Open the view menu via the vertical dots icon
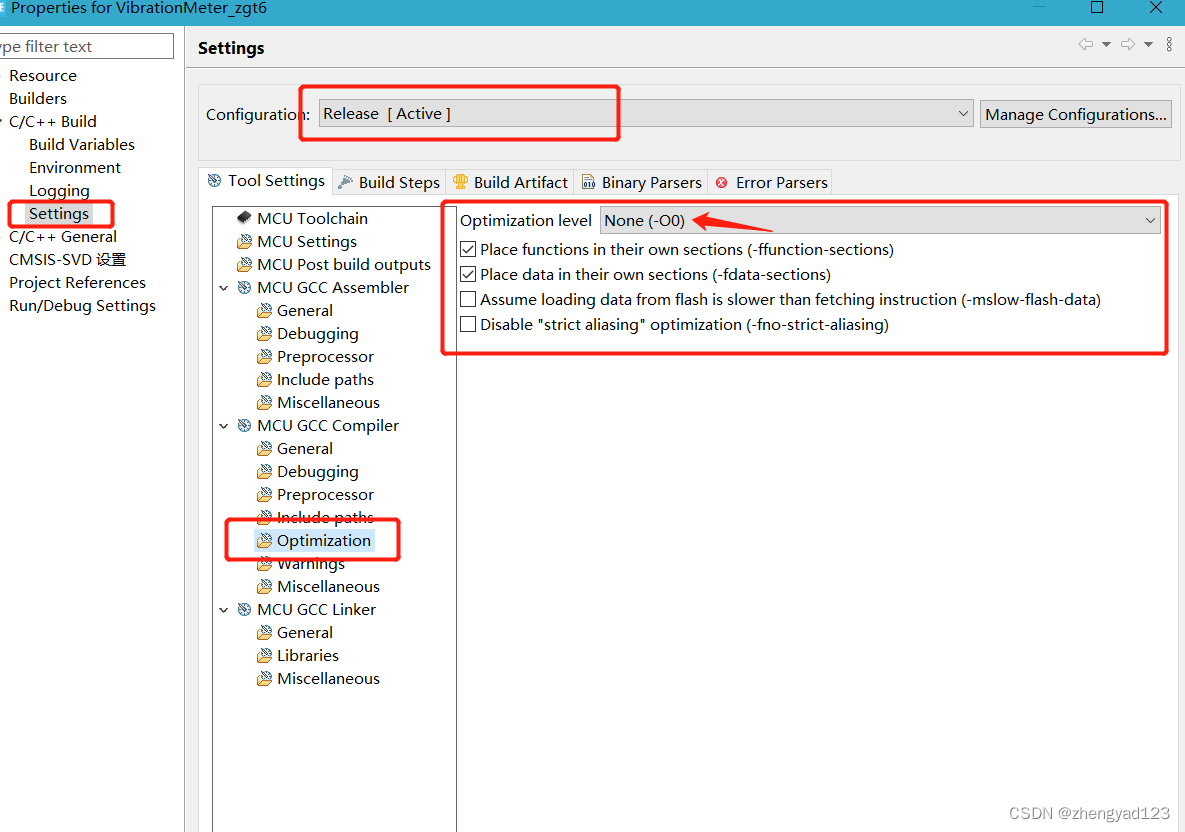 click(x=1168, y=44)
